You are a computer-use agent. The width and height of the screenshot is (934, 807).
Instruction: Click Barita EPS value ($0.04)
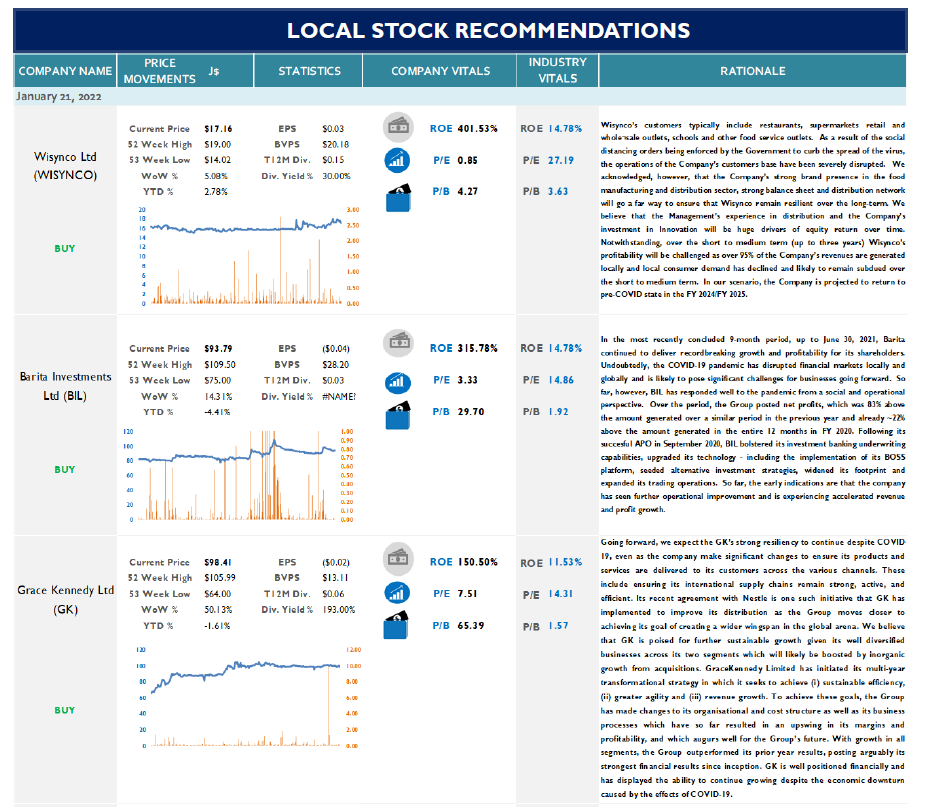coord(336,348)
